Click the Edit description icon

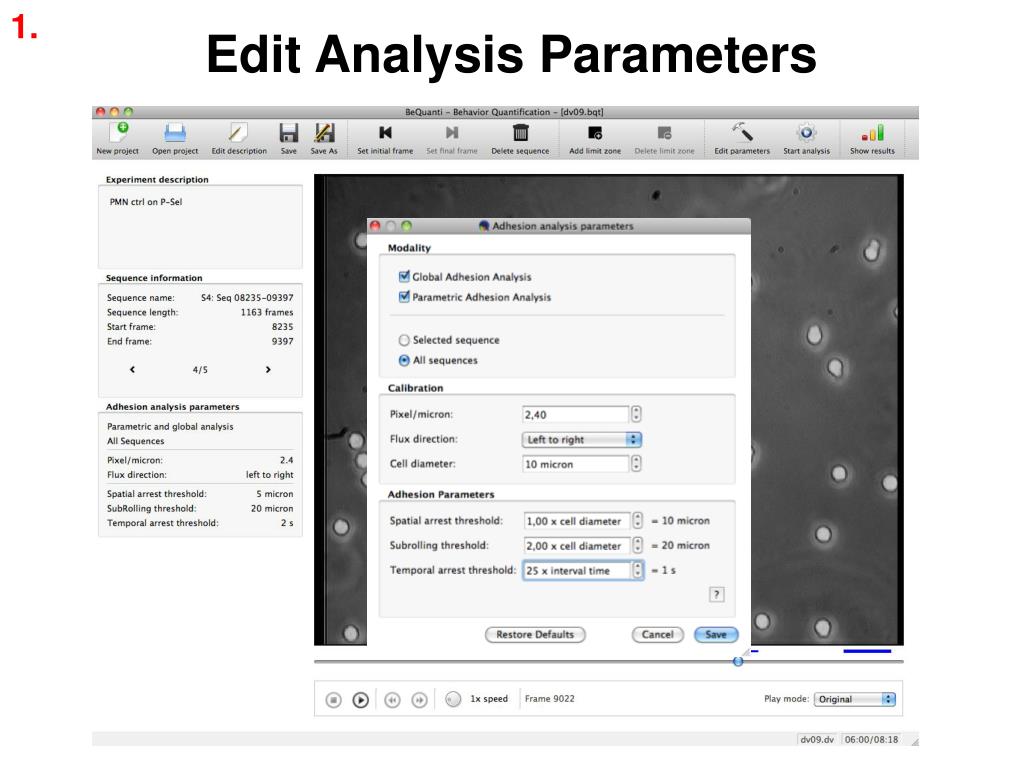point(238,133)
